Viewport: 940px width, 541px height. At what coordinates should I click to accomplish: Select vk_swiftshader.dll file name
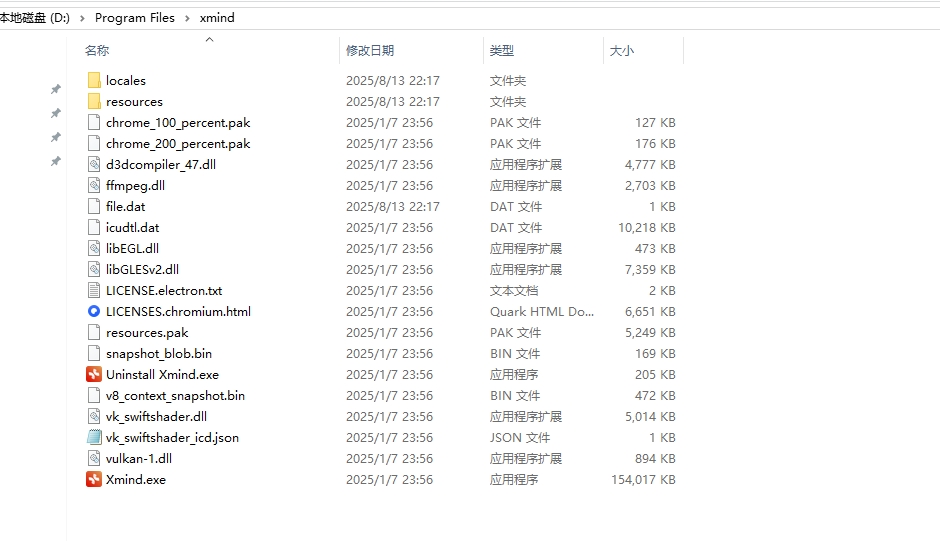click(x=156, y=416)
